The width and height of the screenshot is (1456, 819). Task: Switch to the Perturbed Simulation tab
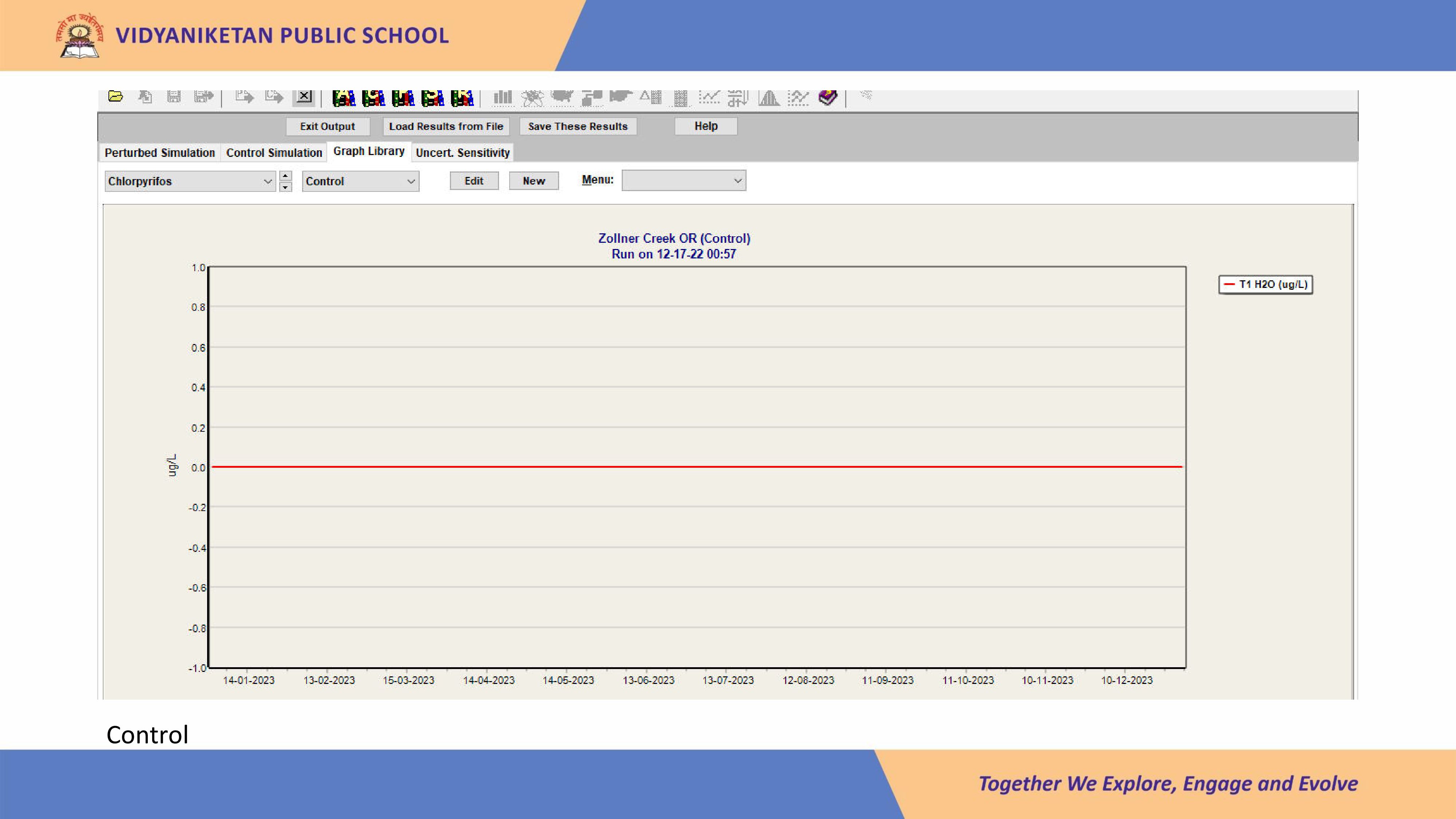tap(159, 153)
